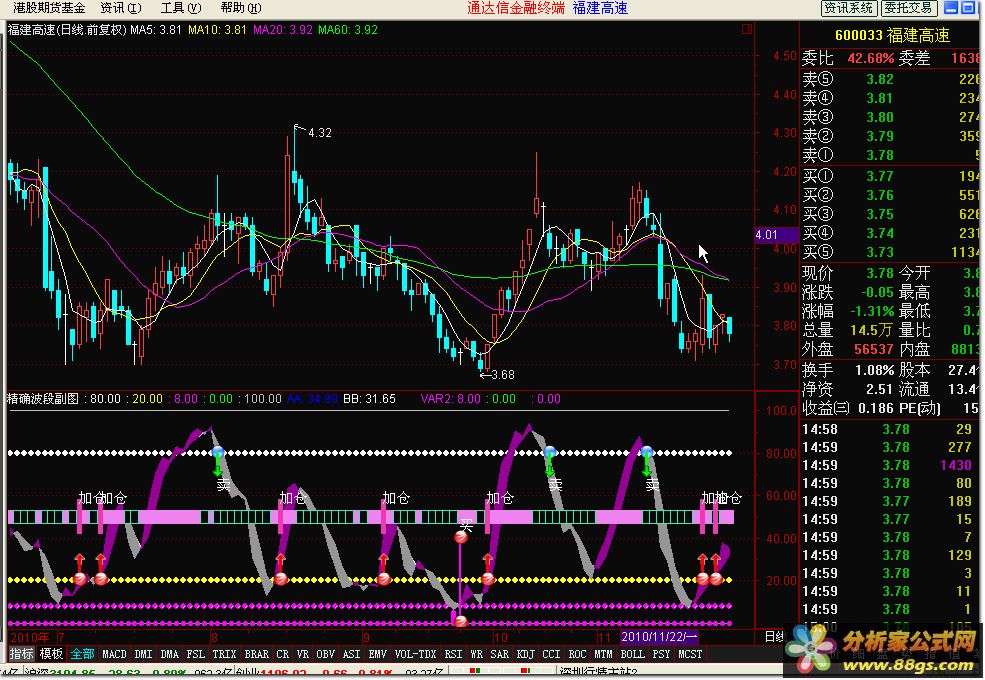Click the 2010/11/22 date marker
This screenshot has width=985, height=680.
[x=658, y=637]
